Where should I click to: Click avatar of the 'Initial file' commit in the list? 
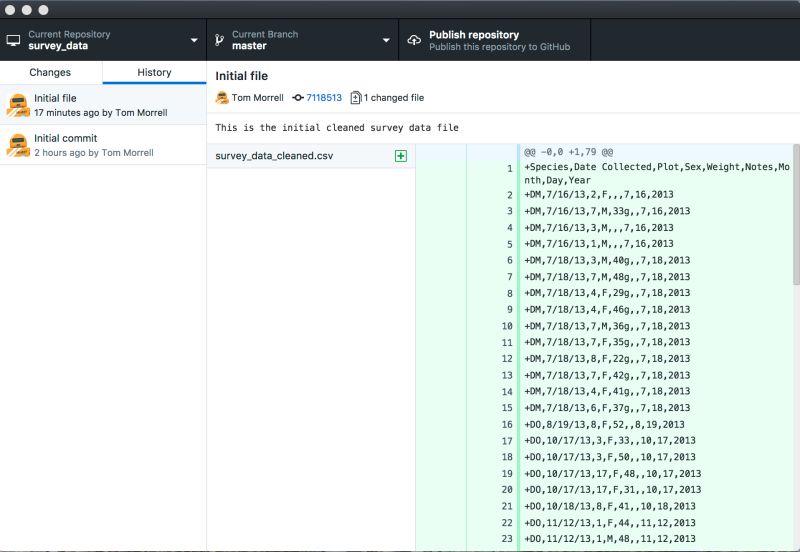(18, 105)
